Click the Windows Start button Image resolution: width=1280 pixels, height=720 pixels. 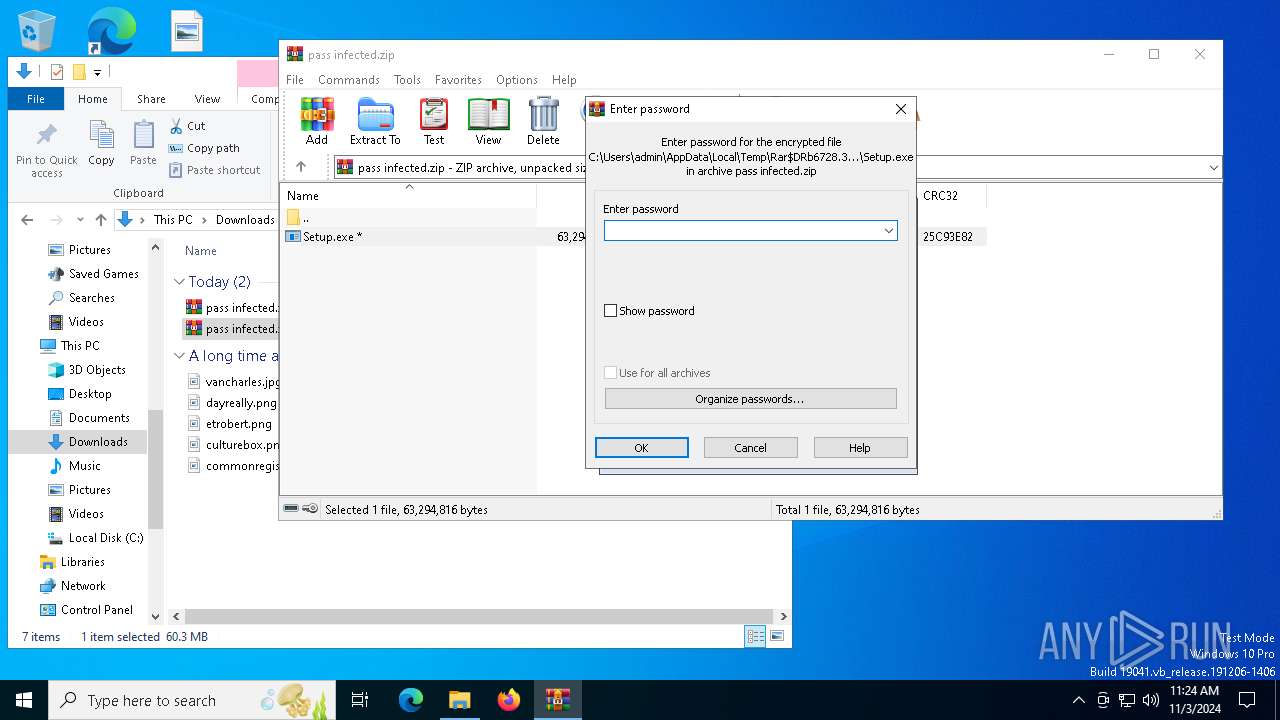pos(24,700)
